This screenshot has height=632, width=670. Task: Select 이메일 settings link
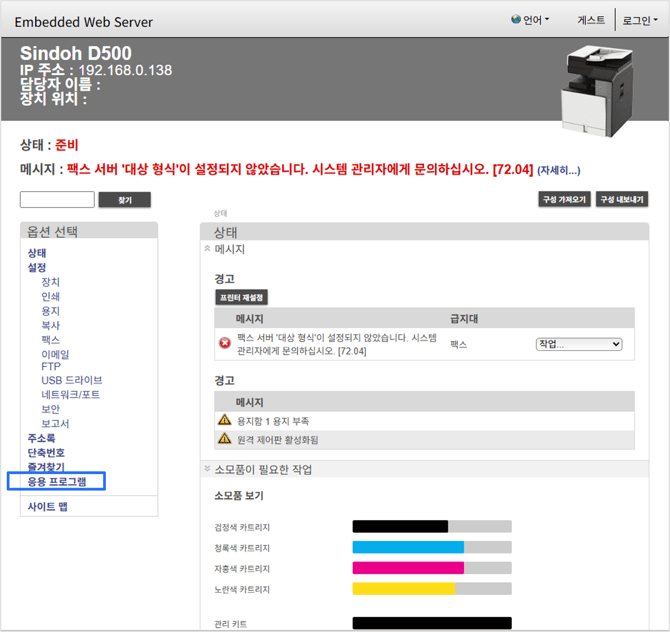pyautogui.click(x=55, y=354)
